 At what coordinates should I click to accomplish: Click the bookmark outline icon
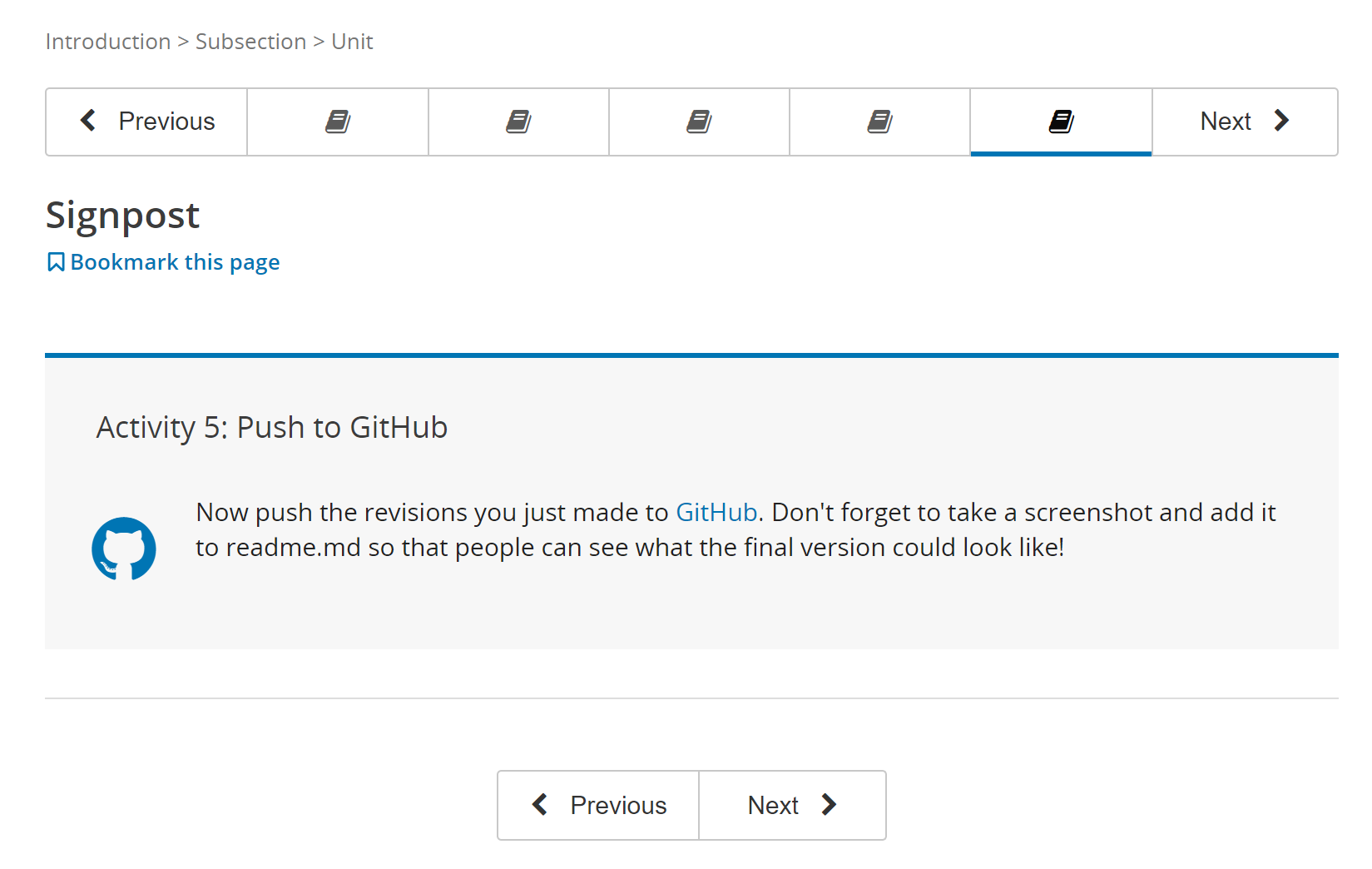pos(56,262)
